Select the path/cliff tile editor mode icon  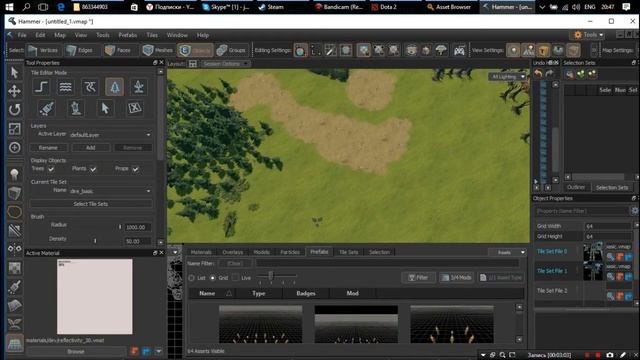41,87
